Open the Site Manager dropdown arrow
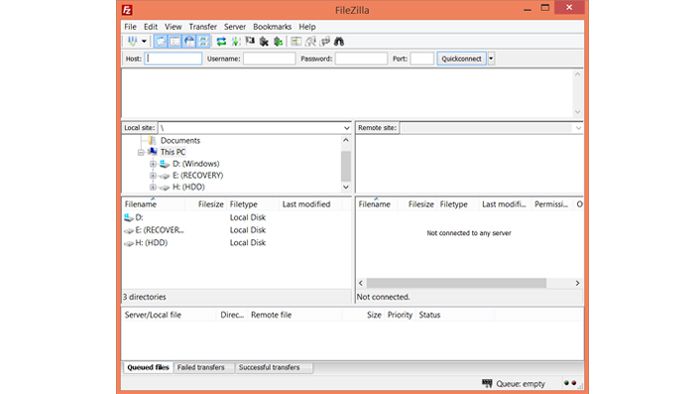The height and width of the screenshot is (394, 700). pos(144,41)
